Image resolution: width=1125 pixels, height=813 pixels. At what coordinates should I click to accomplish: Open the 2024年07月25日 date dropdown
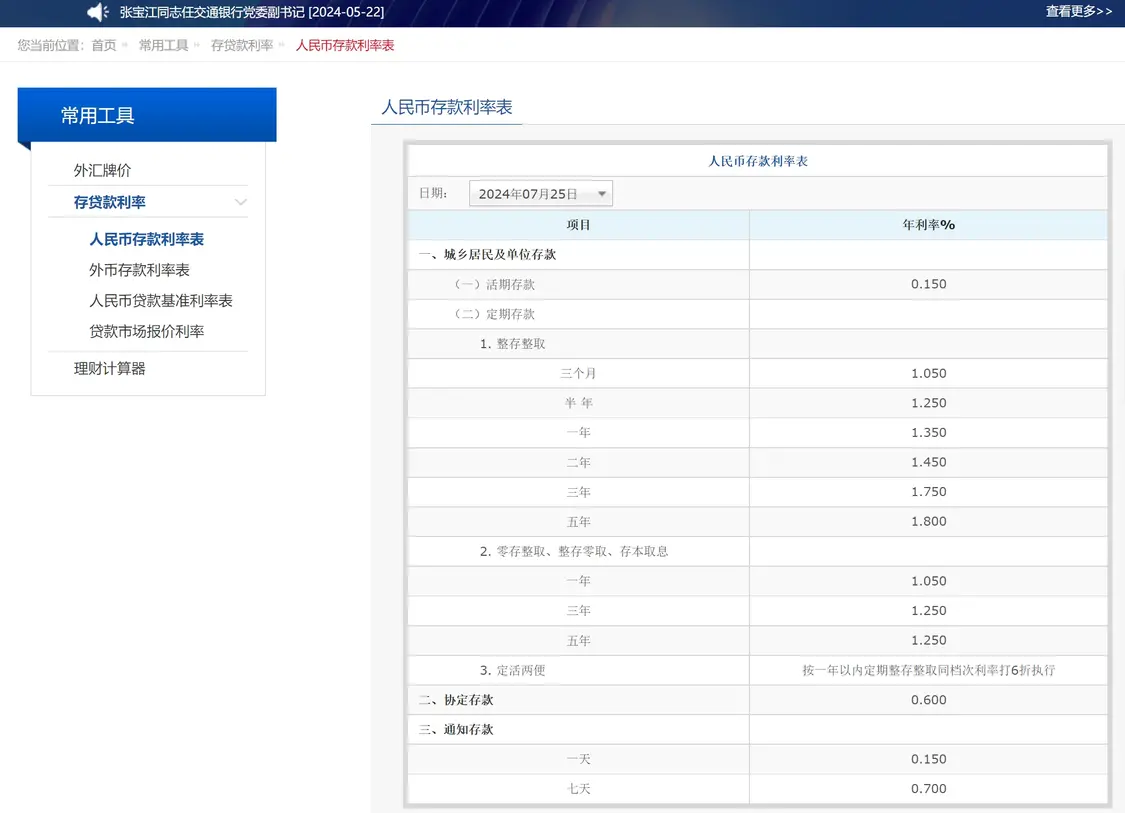coord(530,194)
